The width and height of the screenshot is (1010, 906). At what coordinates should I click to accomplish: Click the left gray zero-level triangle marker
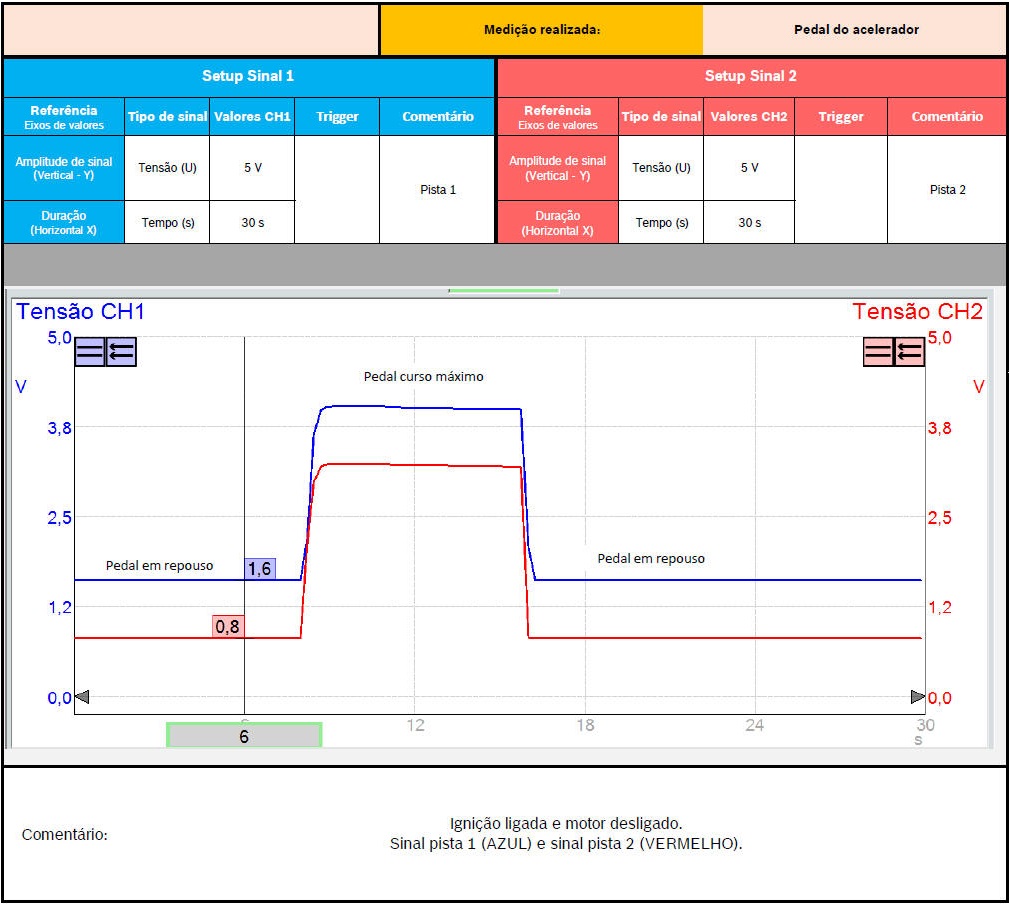[x=82, y=696]
